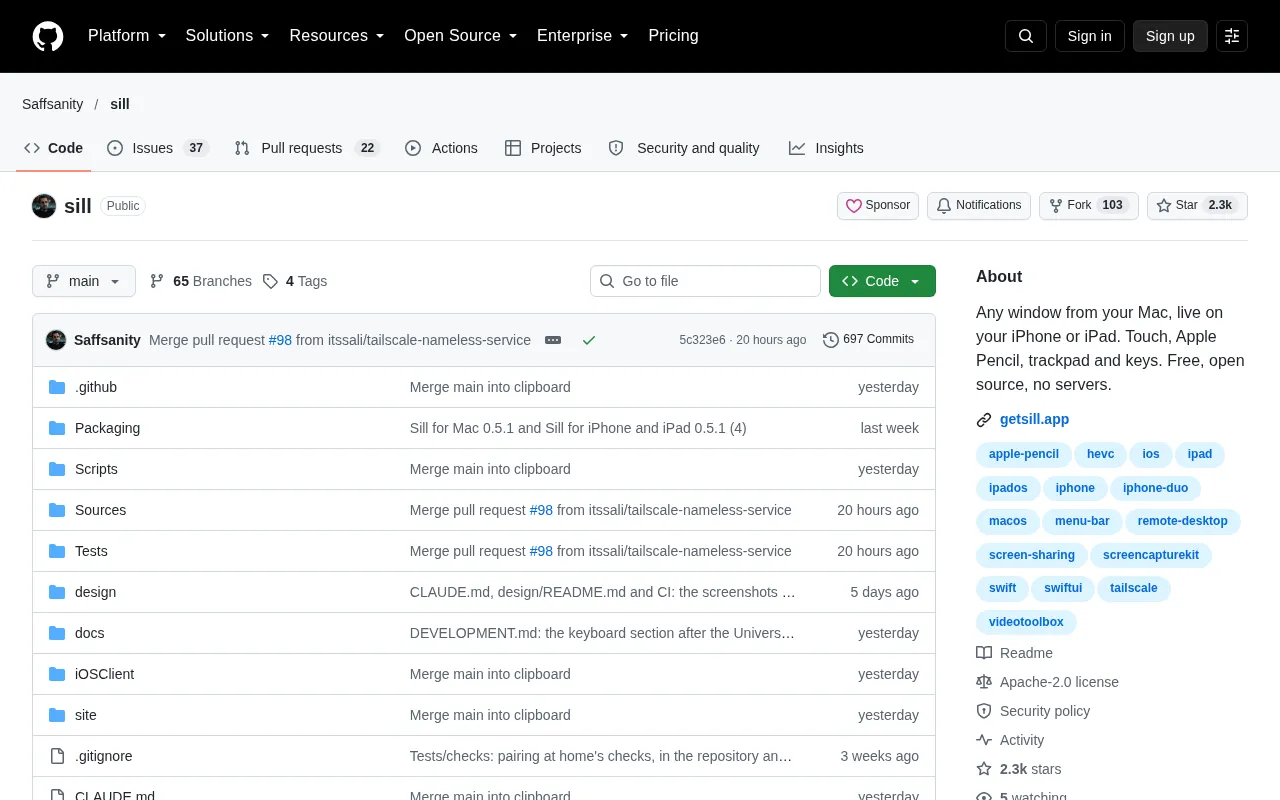Viewport: 1280px width, 800px height.
Task: Open the main branch selector
Action: click(84, 281)
